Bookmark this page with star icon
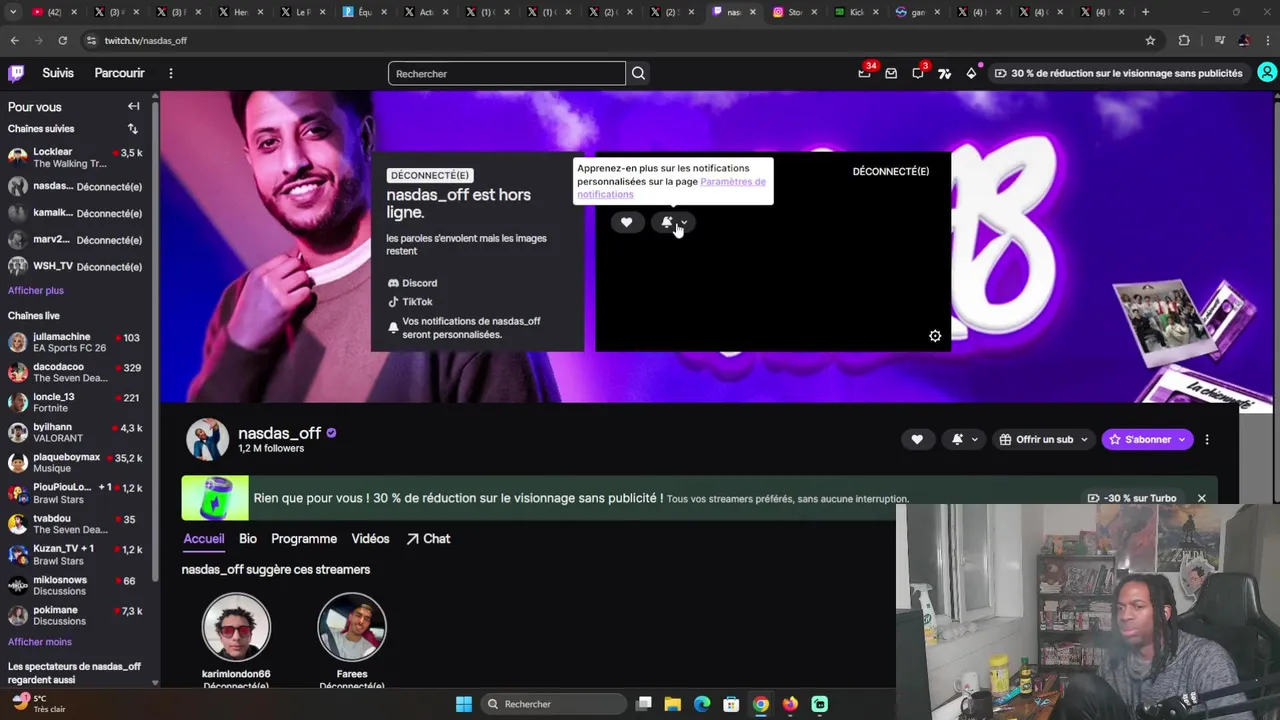This screenshot has width=1280, height=720. [1150, 40]
